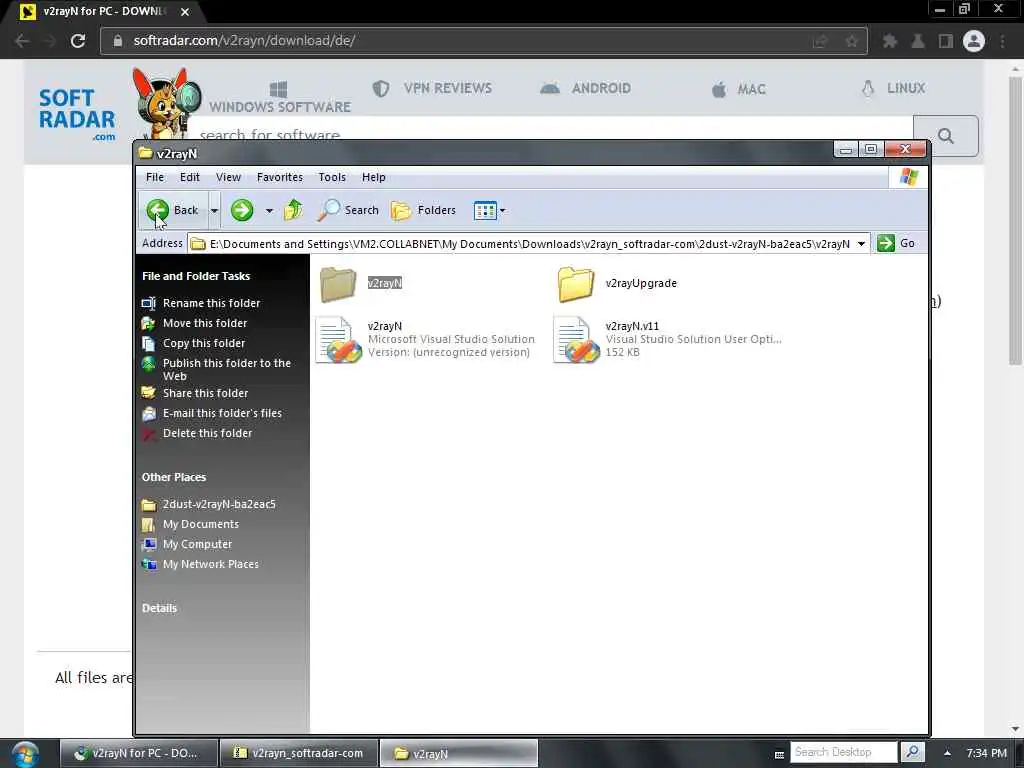Open the Views icon in toolbar
Image resolution: width=1024 pixels, height=768 pixels.
point(485,210)
